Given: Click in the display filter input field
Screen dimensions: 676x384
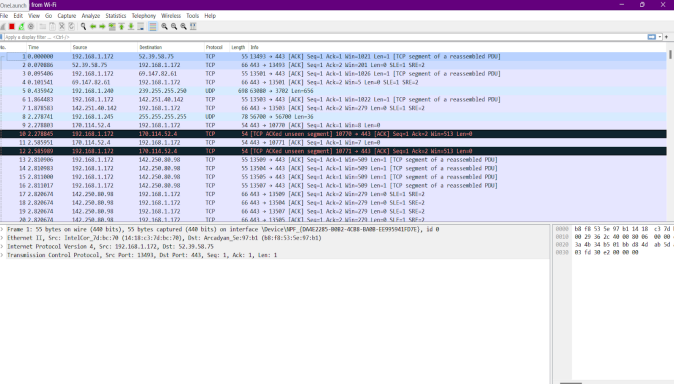Looking at the screenshot, I should (325, 37).
